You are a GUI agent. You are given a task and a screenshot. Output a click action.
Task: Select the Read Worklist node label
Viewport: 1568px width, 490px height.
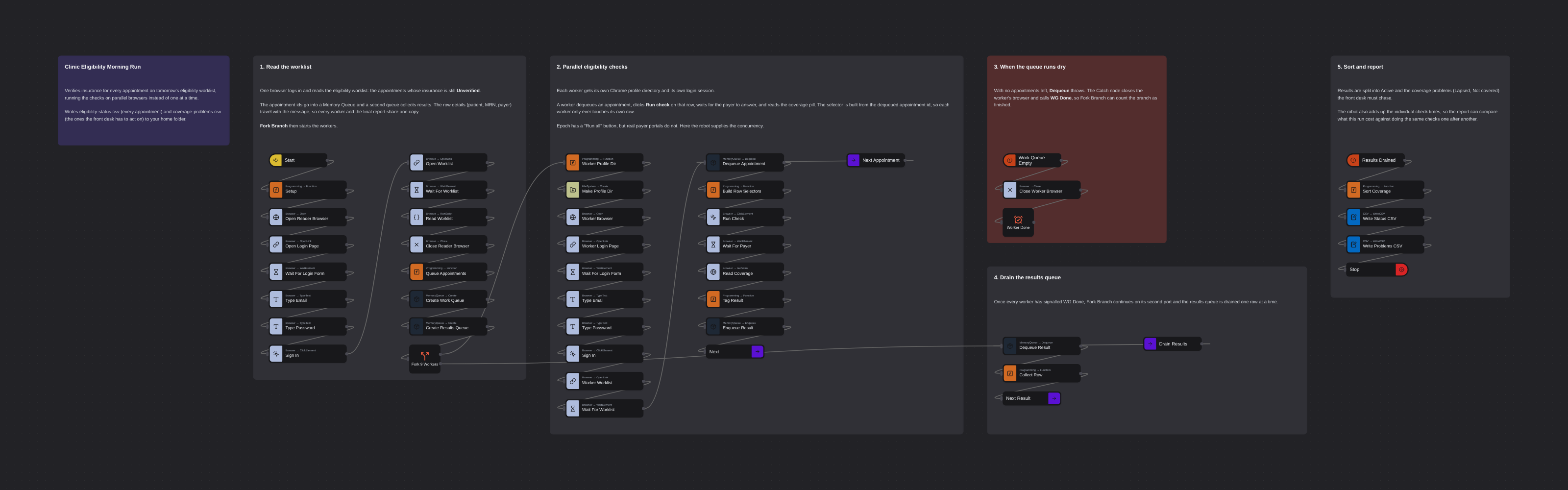tap(439, 219)
